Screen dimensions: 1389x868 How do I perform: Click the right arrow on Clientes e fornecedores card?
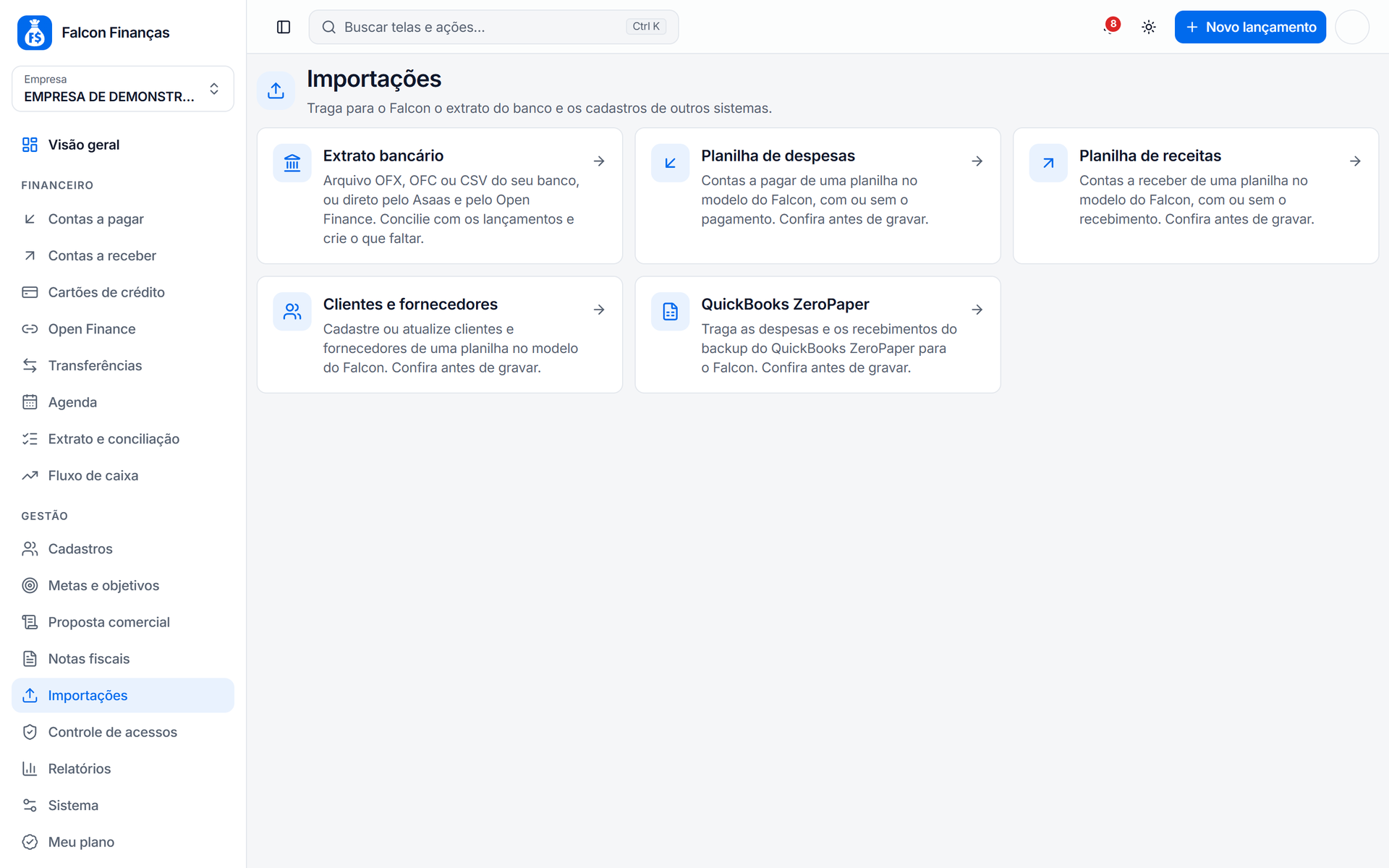tap(599, 310)
